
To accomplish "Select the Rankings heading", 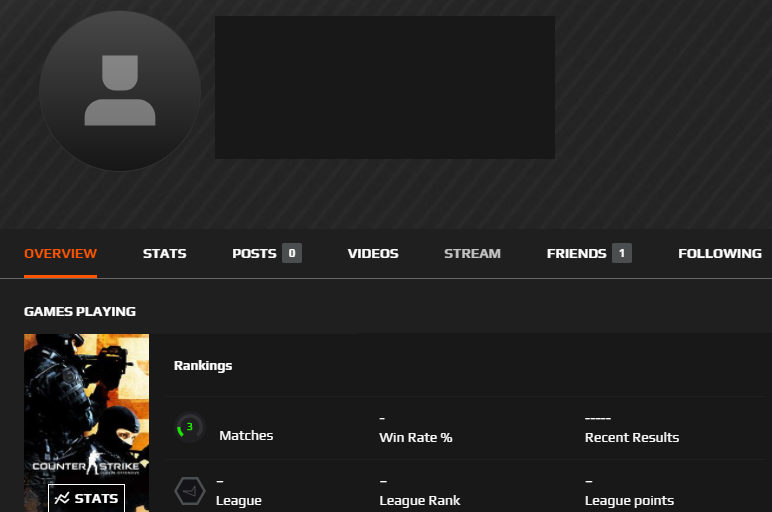I will [203, 366].
